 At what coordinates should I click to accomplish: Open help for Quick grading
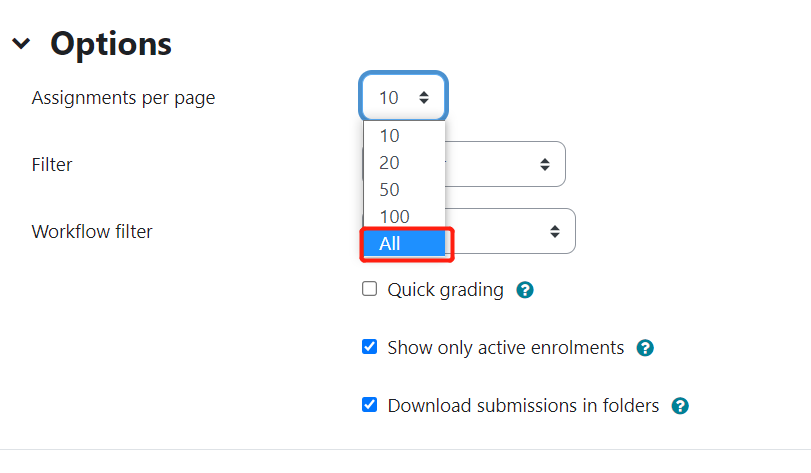point(524,290)
